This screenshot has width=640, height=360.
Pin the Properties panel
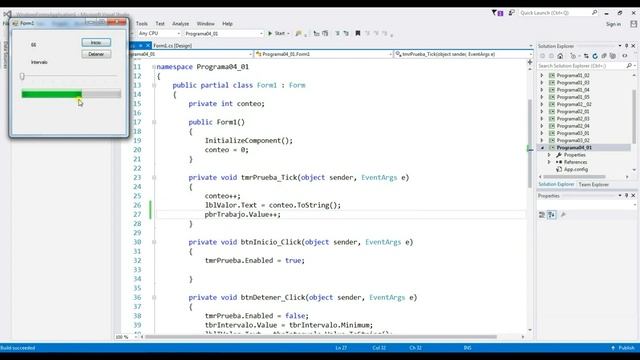pyautogui.click(x=627, y=196)
